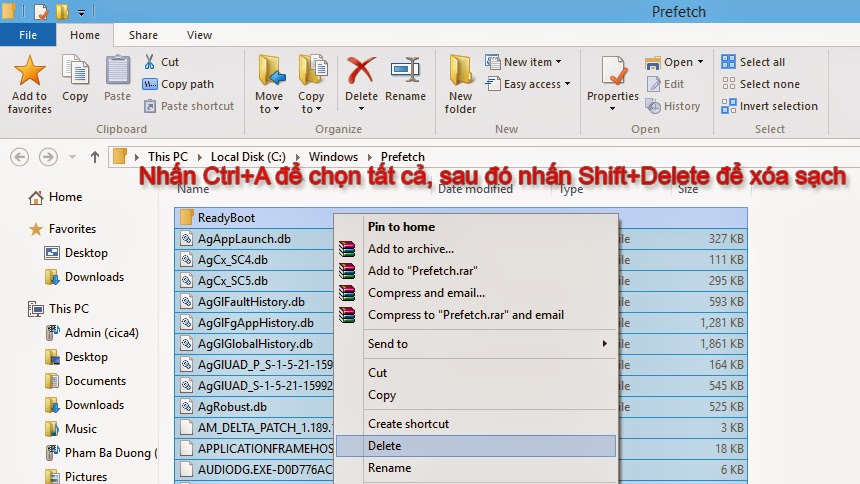Click Invert selection in ribbon
The image size is (860, 484).
pyautogui.click(x=770, y=106)
